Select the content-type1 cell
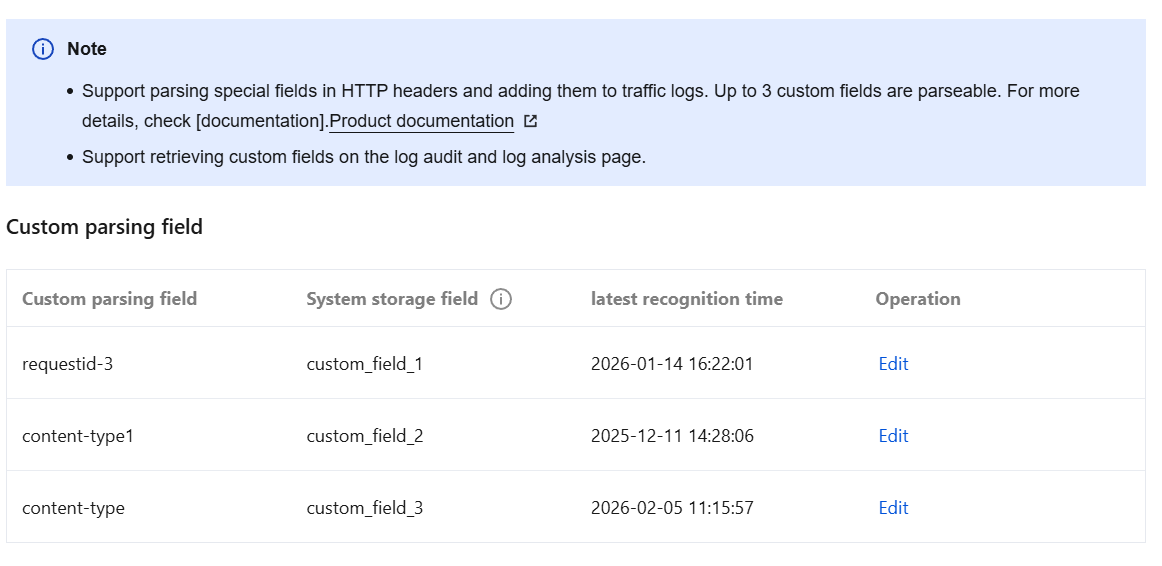 point(77,436)
